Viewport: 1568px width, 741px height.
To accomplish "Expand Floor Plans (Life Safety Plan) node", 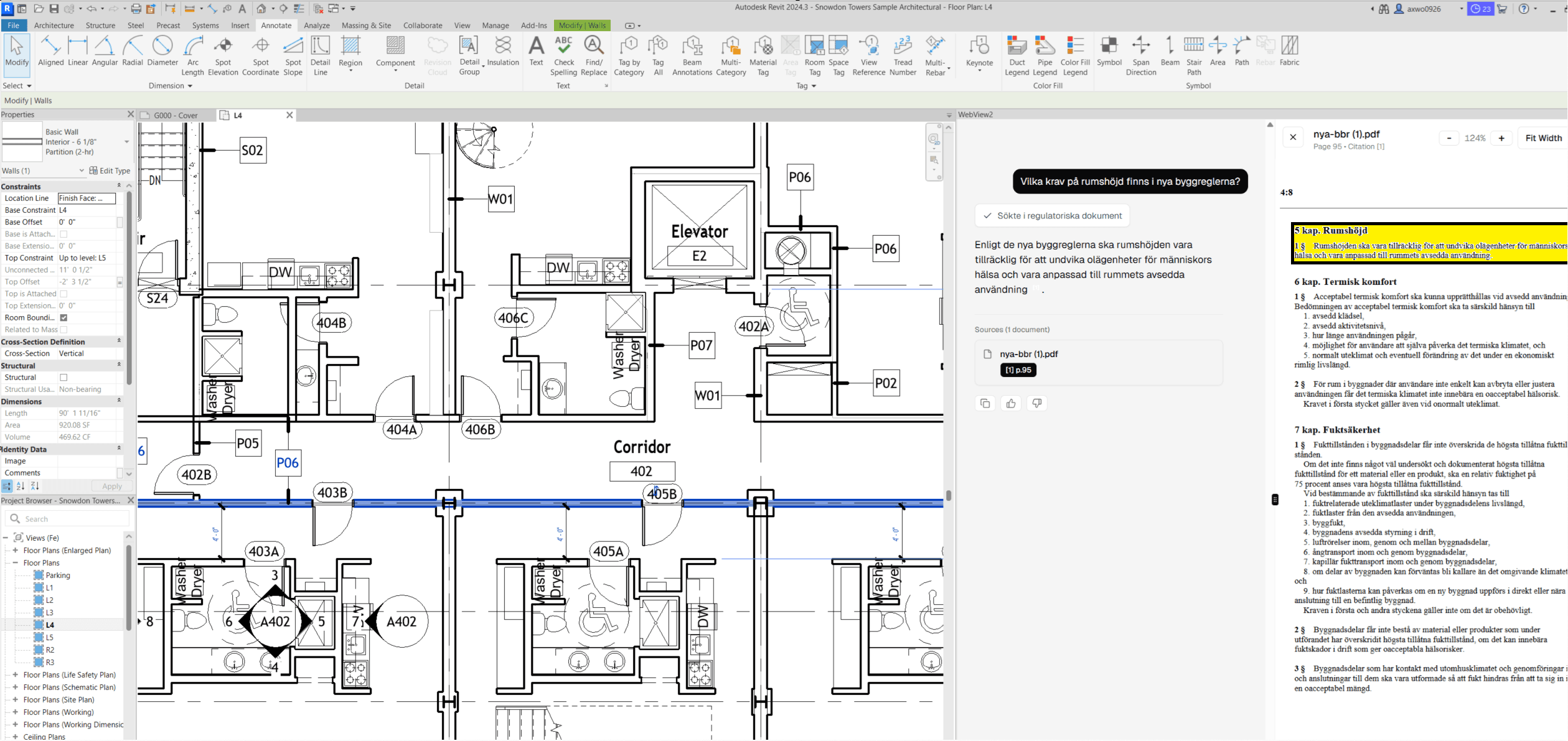I will [16, 675].
